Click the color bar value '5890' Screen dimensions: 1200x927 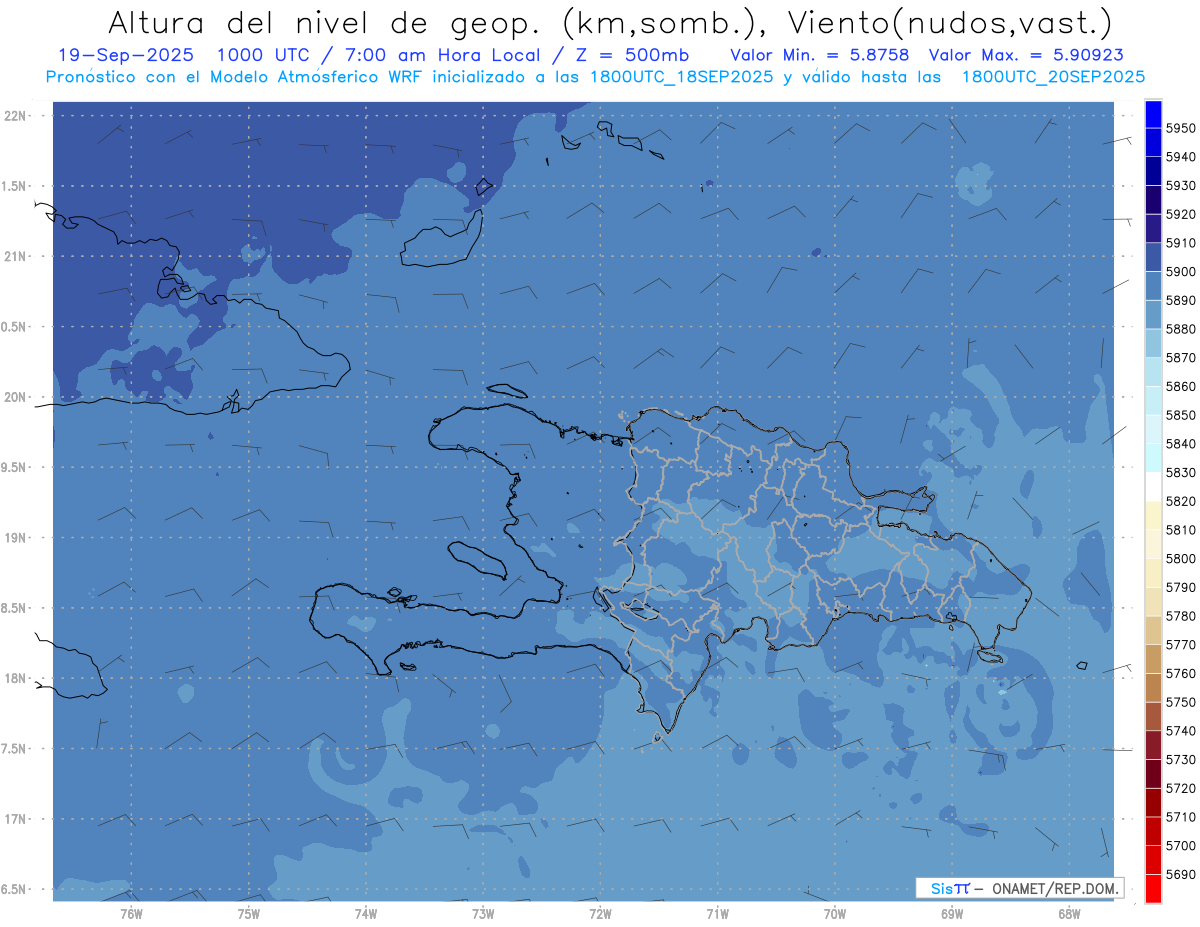[1181, 300]
